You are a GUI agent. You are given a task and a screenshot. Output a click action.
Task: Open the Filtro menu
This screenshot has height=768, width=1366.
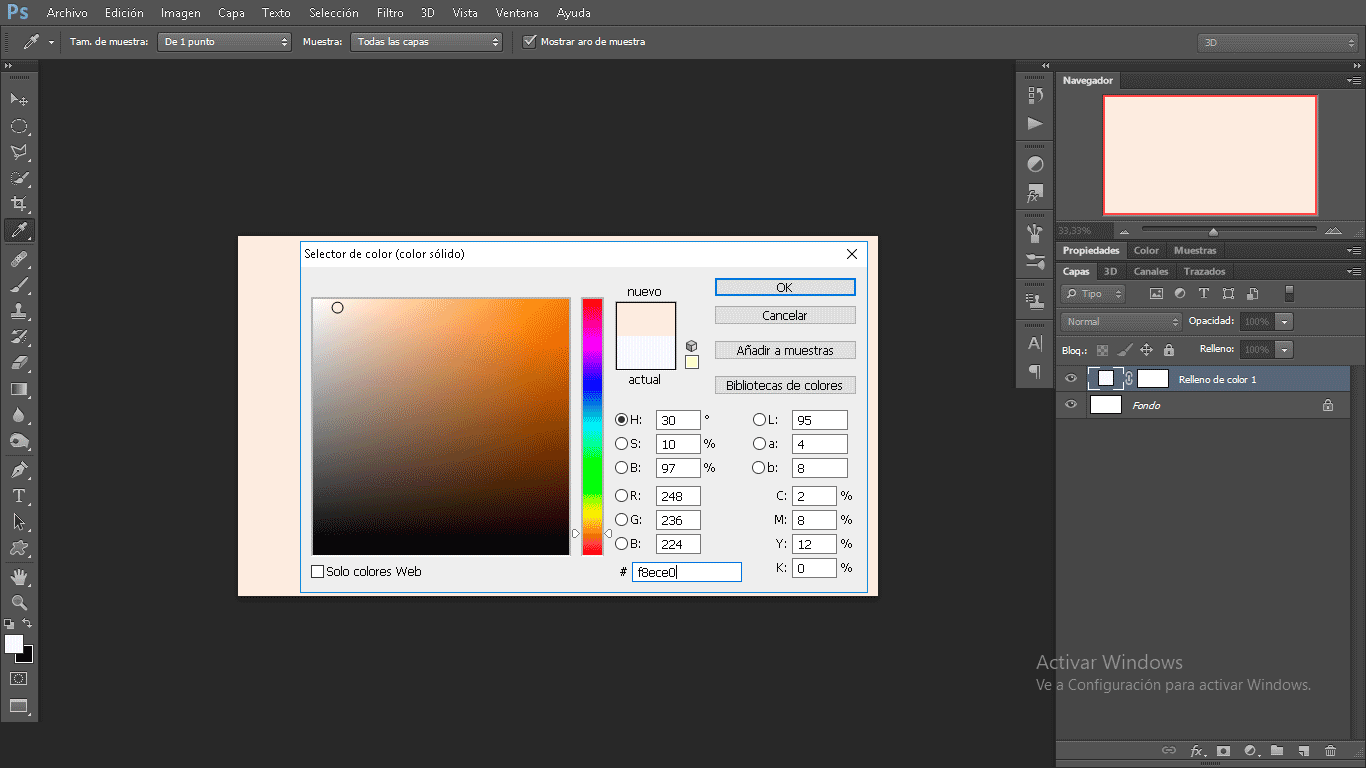coord(390,13)
